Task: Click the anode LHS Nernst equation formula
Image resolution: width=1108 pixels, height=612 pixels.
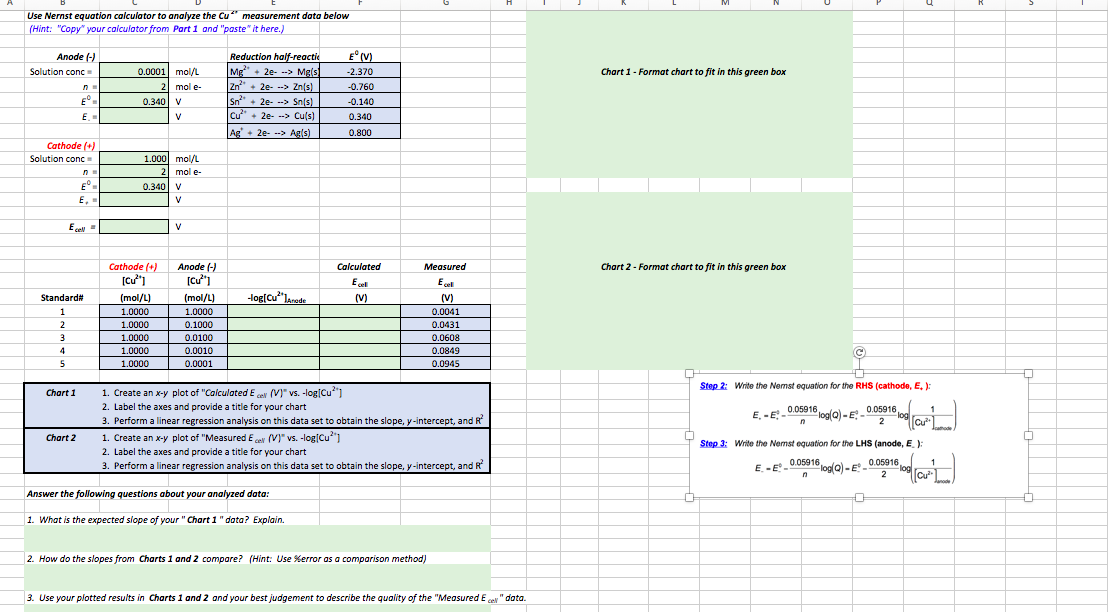Action: tap(854, 469)
